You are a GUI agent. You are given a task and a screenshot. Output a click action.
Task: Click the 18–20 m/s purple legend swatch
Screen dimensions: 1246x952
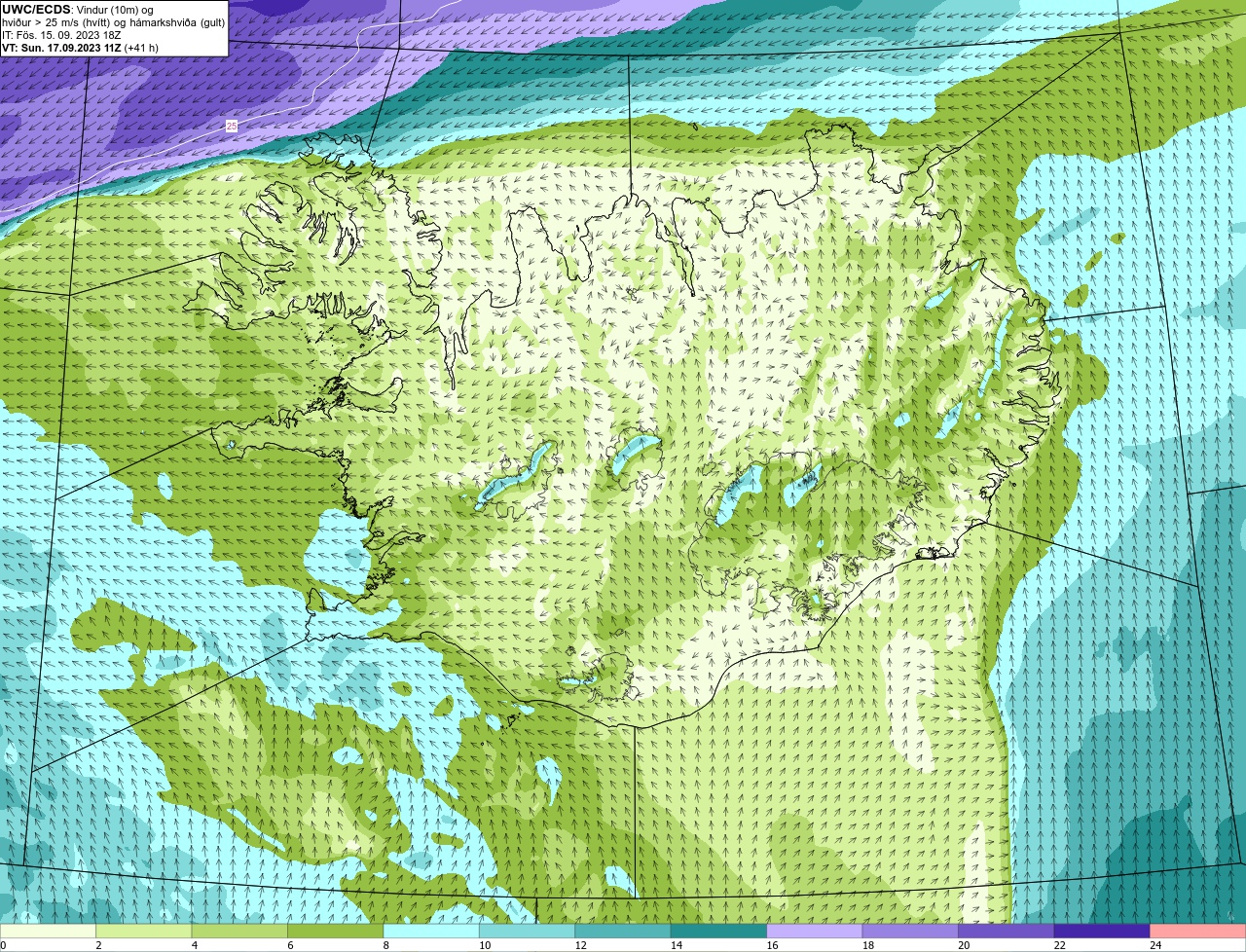[911, 932]
